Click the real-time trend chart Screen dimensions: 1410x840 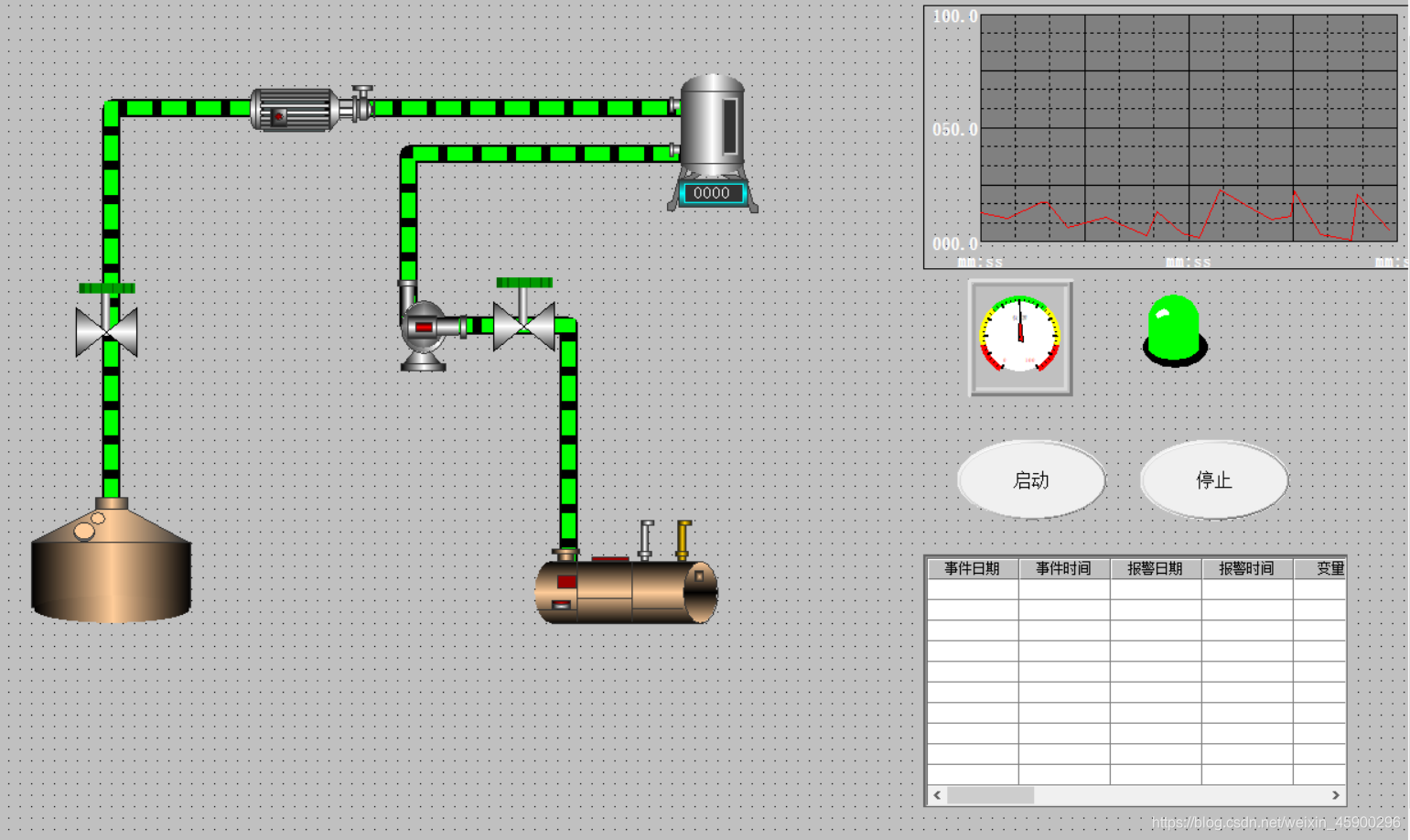pos(1188,127)
